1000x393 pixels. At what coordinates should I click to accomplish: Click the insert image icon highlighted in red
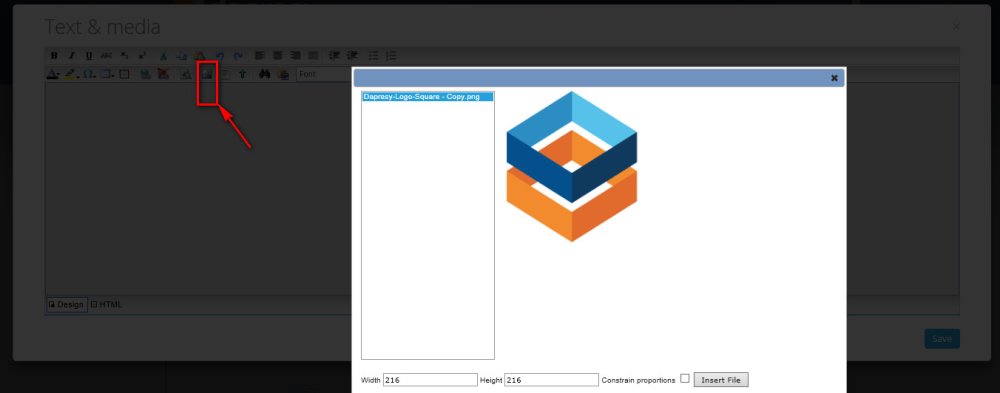[207, 74]
